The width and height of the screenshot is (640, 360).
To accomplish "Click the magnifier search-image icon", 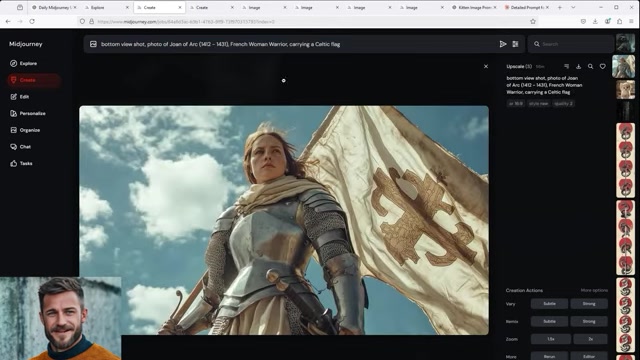I will [x=591, y=66].
